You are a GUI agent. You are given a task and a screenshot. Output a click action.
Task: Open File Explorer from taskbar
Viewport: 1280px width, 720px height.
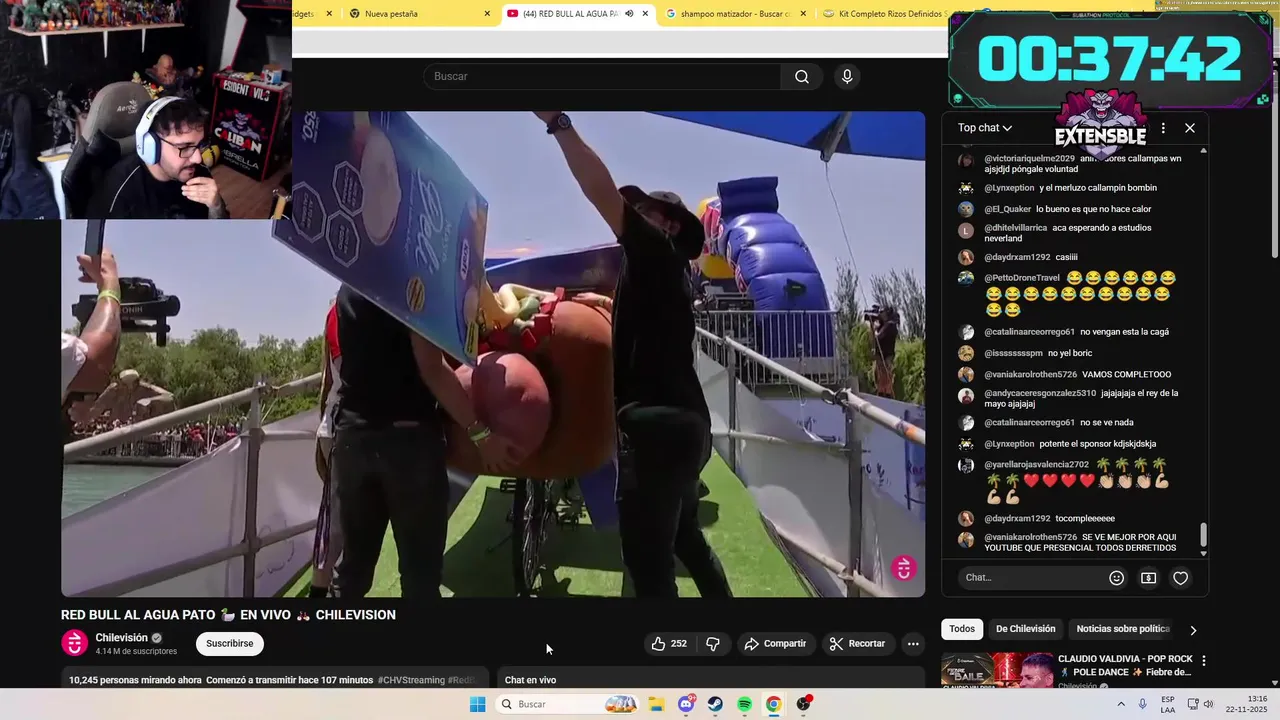[657, 704]
